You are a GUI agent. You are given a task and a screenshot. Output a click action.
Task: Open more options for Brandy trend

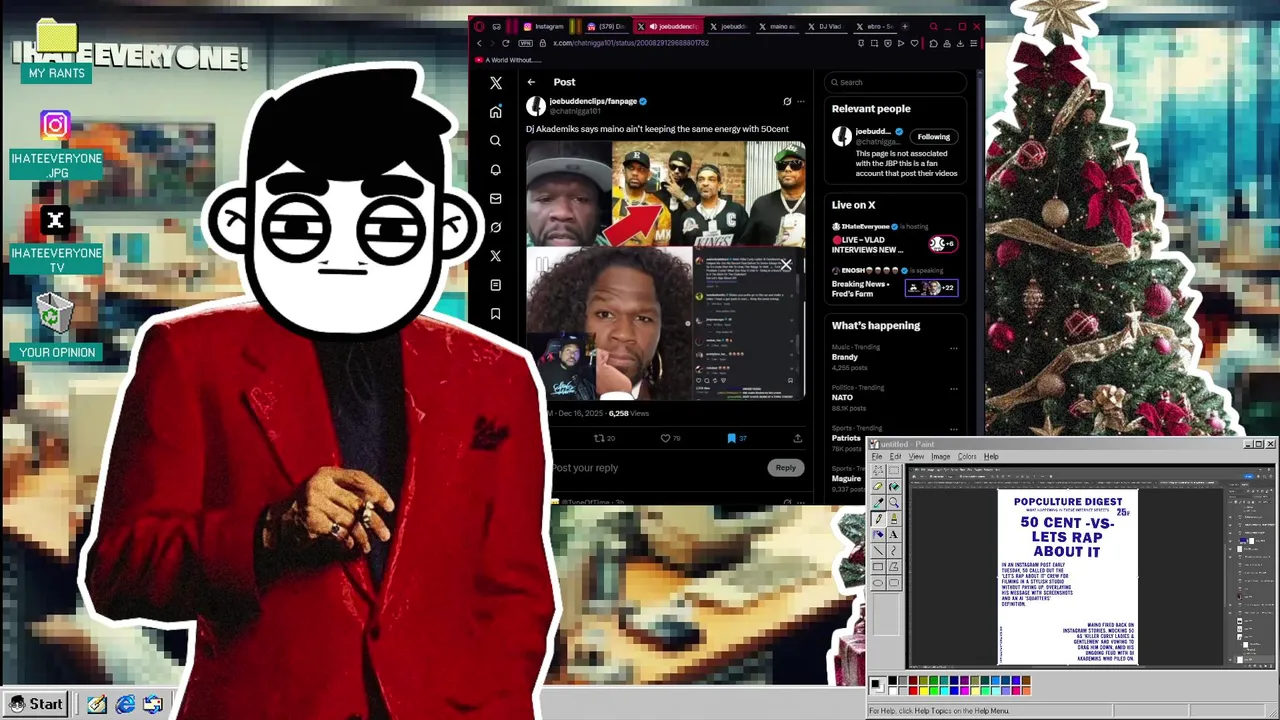pos(953,348)
